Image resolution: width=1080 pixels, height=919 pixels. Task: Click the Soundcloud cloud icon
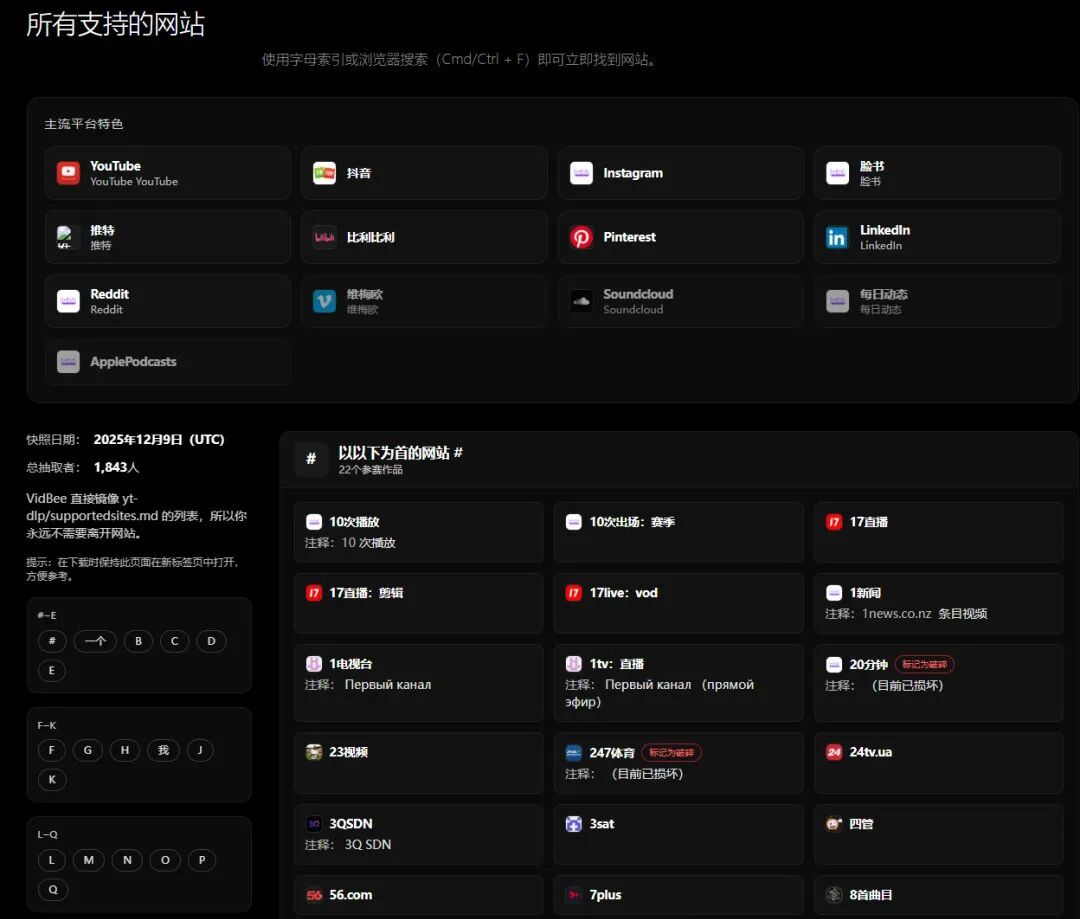[581, 301]
